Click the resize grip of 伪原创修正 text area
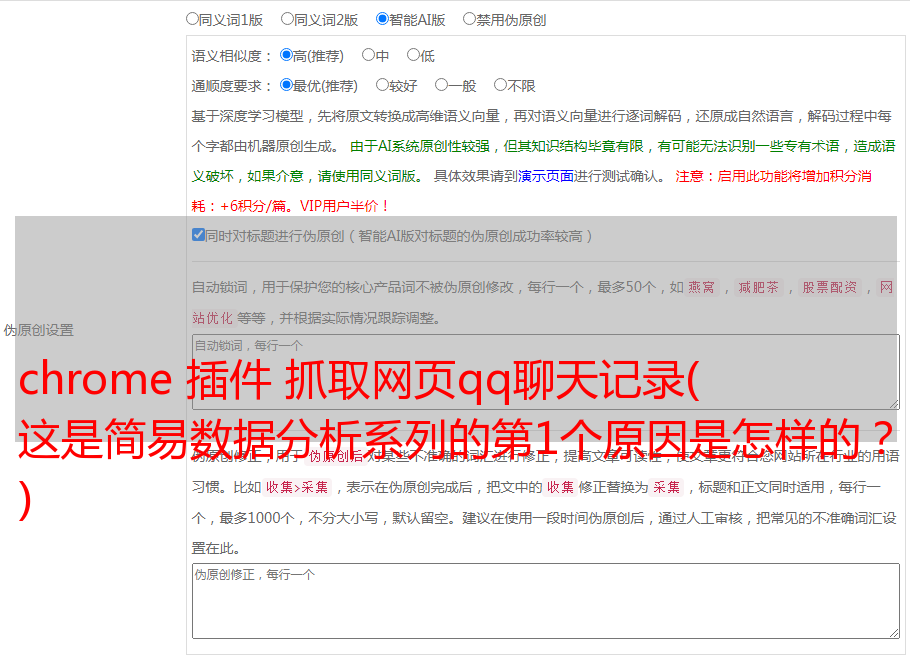911x658 pixels. 894,633
